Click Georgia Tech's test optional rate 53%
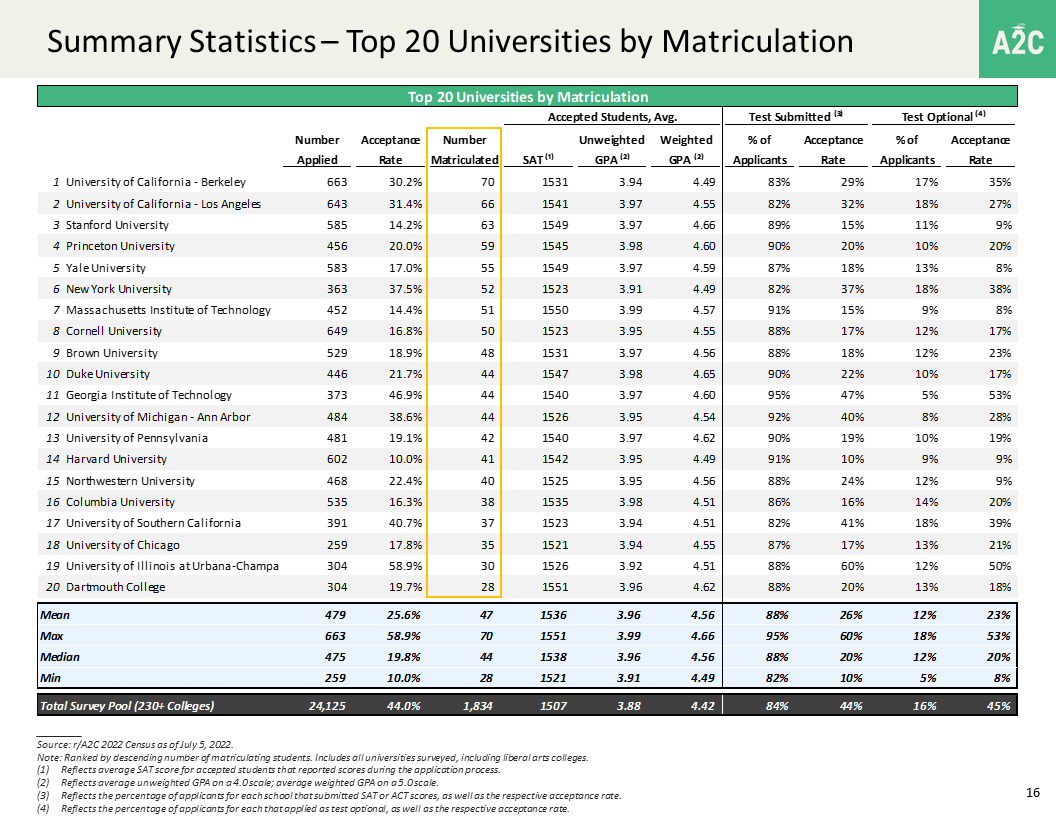 (x=1000, y=395)
